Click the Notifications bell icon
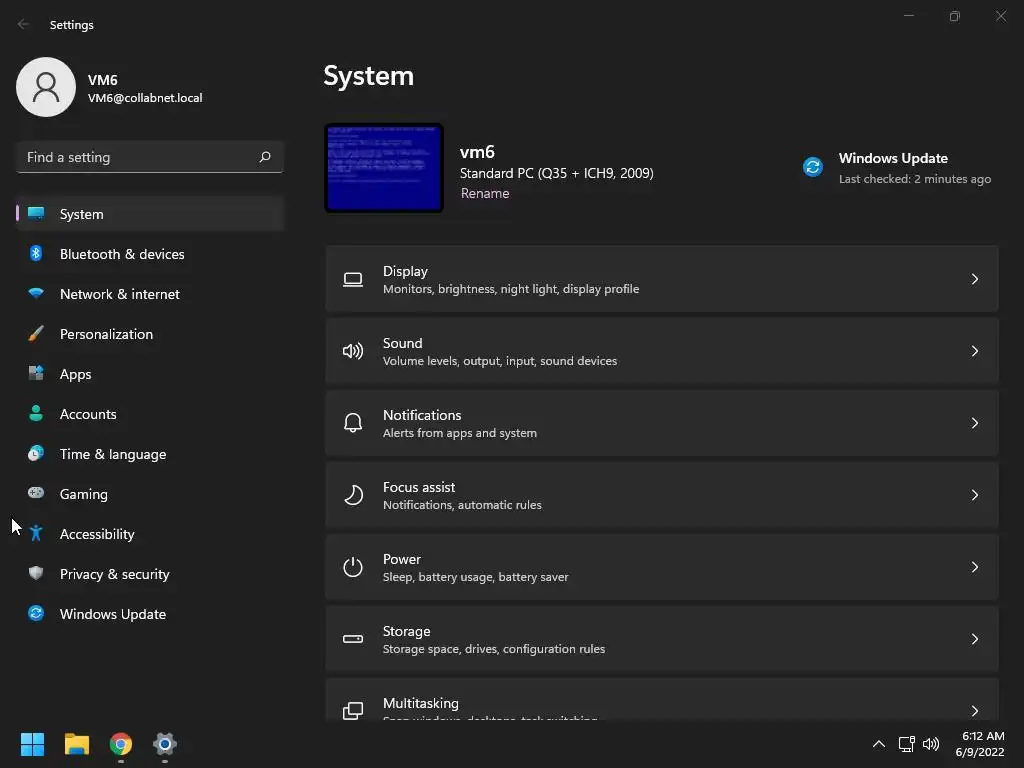Image resolution: width=1024 pixels, height=768 pixels. [353, 423]
